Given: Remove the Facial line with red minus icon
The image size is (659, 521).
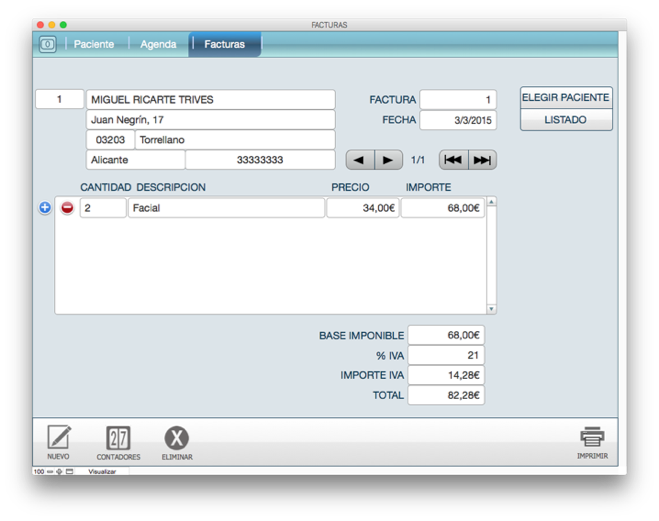Looking at the screenshot, I should pyautogui.click(x=67, y=208).
